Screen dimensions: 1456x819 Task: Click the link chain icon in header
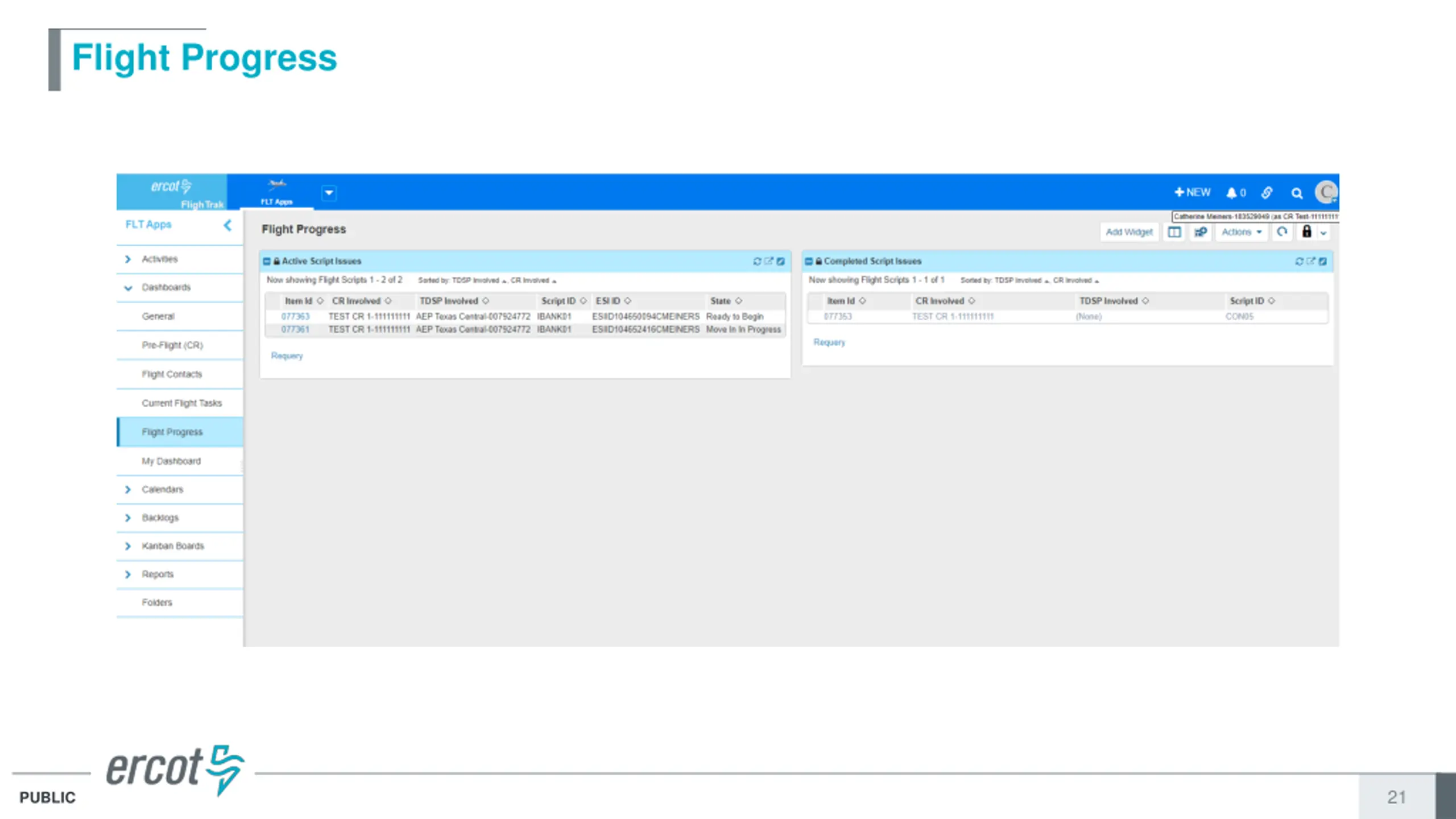(x=1267, y=193)
